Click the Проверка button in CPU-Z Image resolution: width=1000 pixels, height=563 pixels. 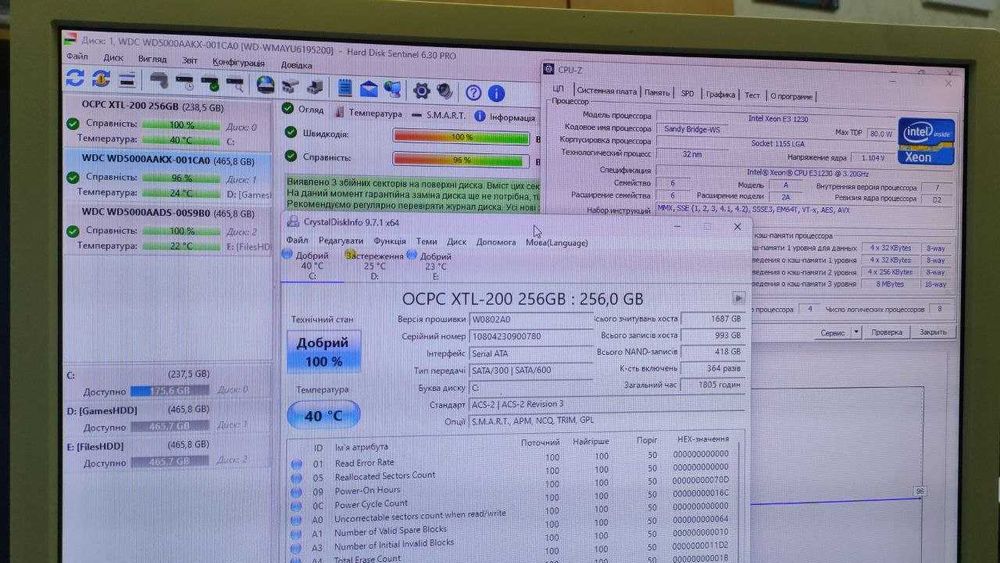pyautogui.click(x=886, y=332)
